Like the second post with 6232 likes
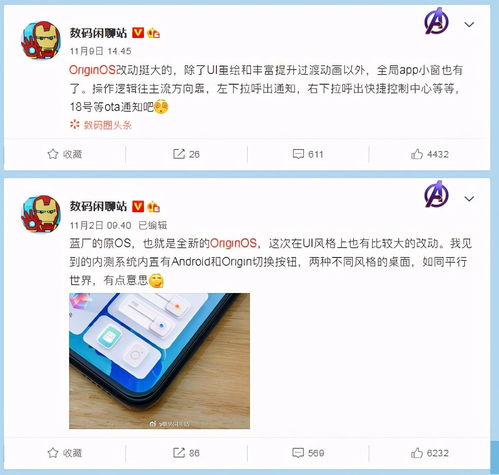The image size is (499, 475). click(430, 453)
